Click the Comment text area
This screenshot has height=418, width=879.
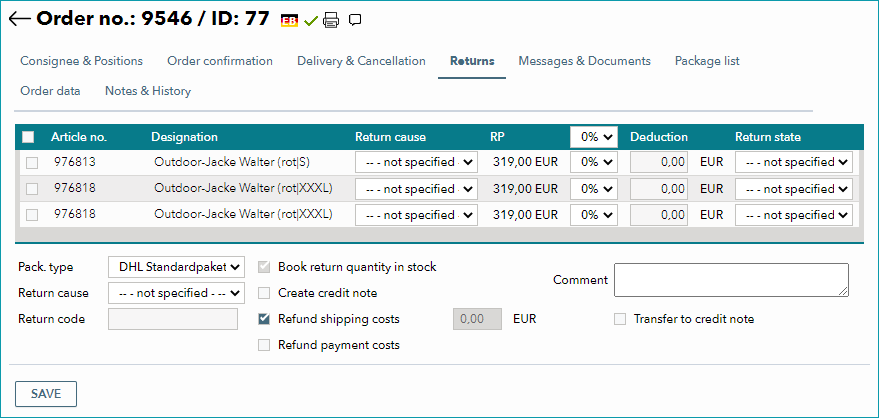[x=731, y=280]
